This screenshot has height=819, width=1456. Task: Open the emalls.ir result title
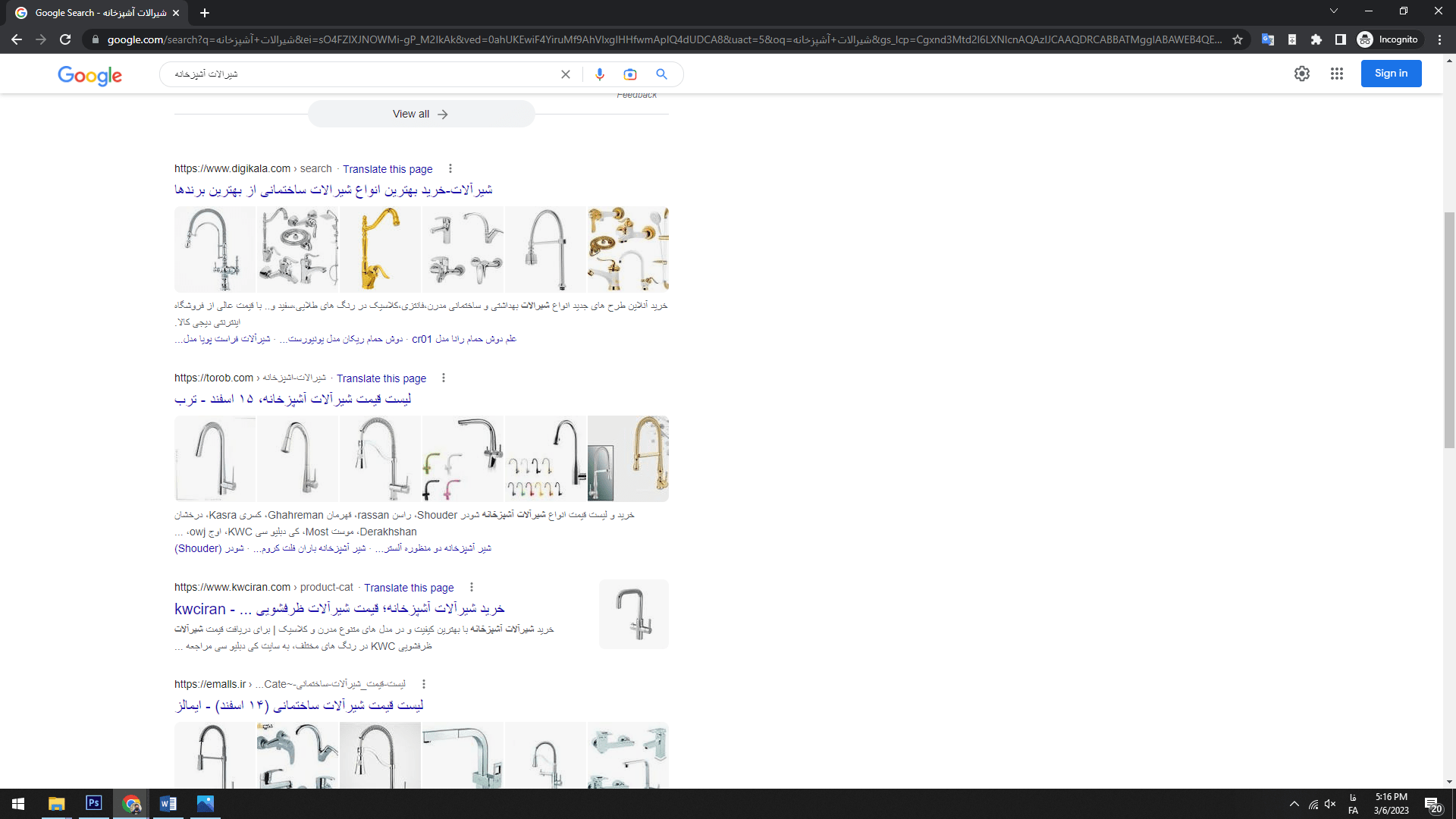point(299,705)
